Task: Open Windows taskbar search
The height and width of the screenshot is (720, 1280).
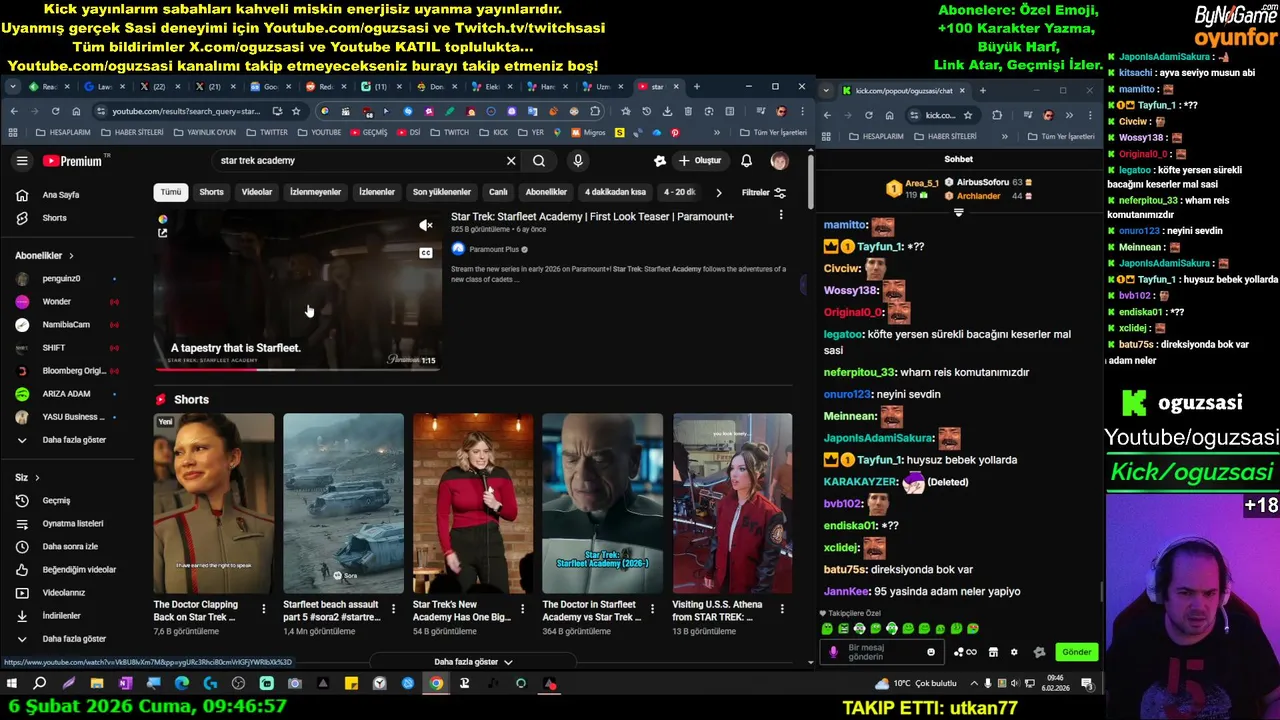Action: point(40,684)
